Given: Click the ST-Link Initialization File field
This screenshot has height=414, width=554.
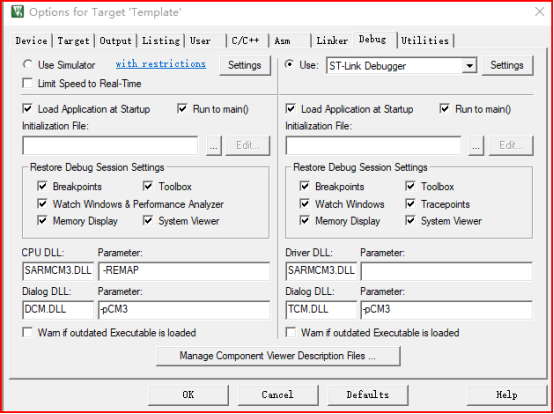Looking at the screenshot, I should (373, 146).
